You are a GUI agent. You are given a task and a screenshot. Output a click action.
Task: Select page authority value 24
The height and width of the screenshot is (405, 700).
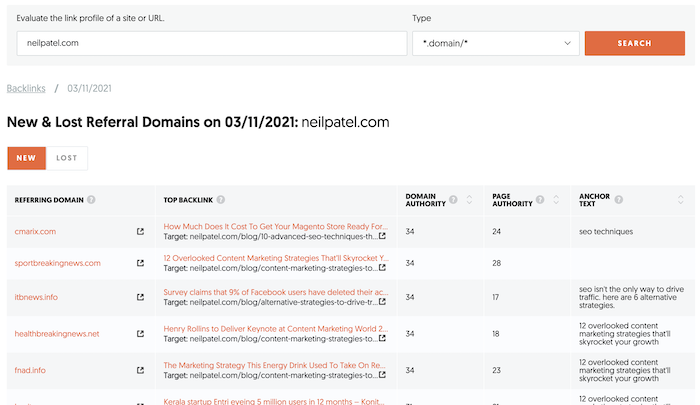[496, 231]
